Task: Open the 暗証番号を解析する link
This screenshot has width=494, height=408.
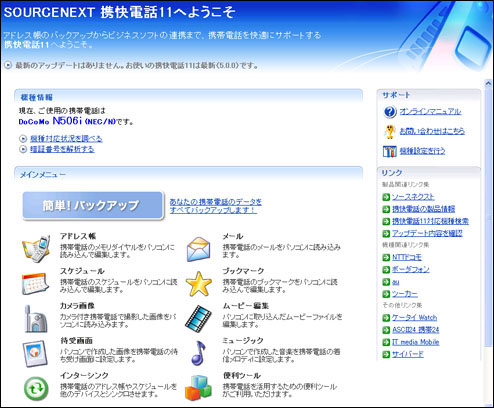Action: (62, 149)
